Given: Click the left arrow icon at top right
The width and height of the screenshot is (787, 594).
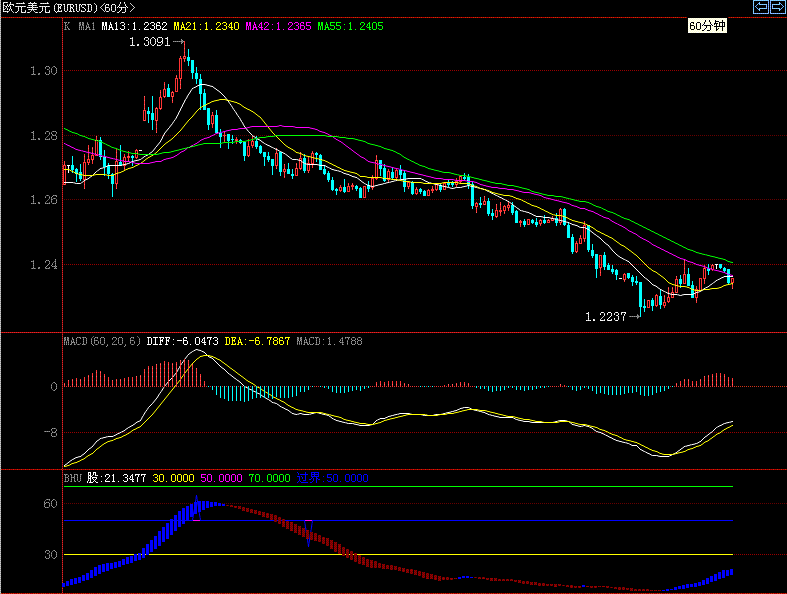Looking at the screenshot, I should coord(759,7).
